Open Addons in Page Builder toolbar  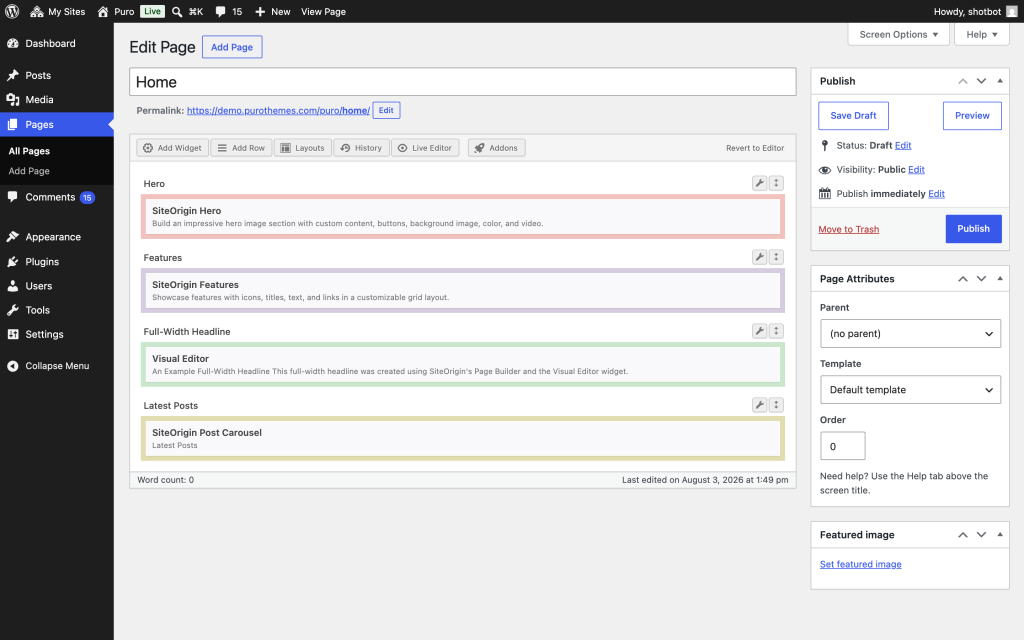tap(496, 148)
